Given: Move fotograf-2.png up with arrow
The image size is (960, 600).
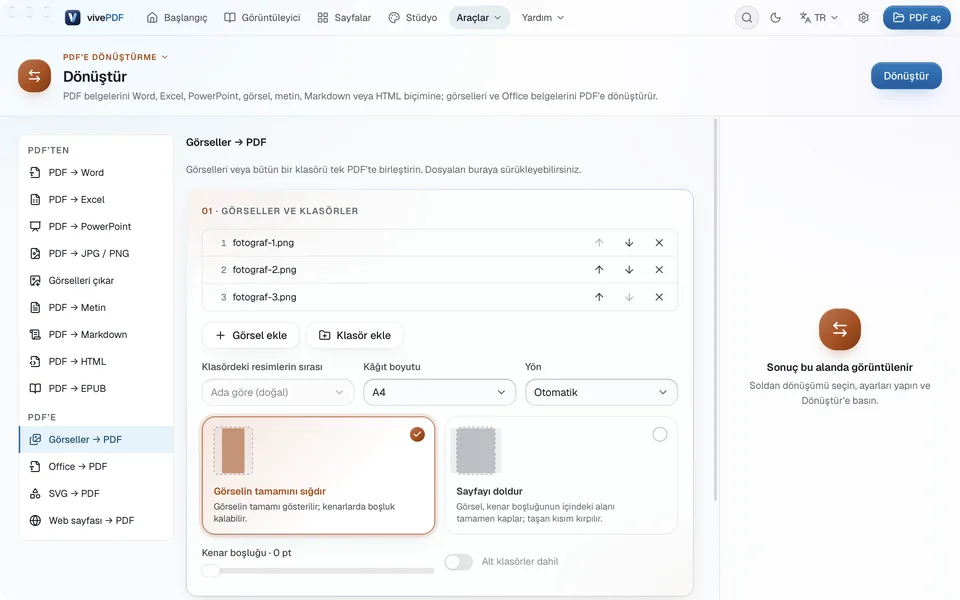Looking at the screenshot, I should [x=599, y=270].
